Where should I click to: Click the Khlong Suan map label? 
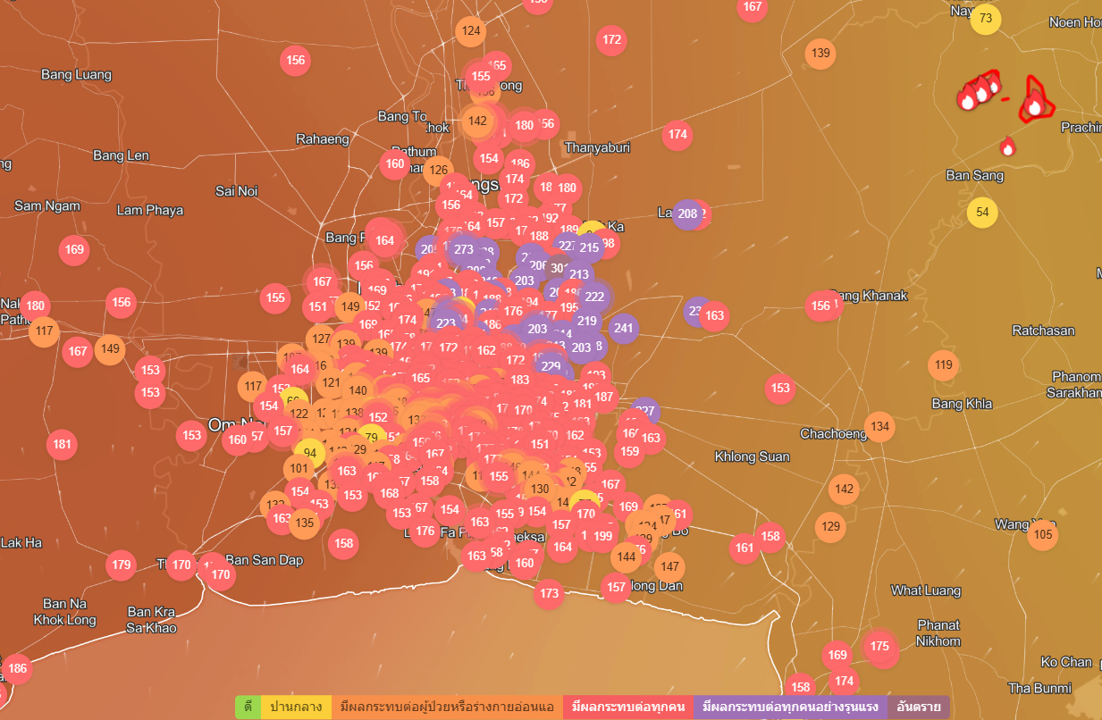pos(752,457)
